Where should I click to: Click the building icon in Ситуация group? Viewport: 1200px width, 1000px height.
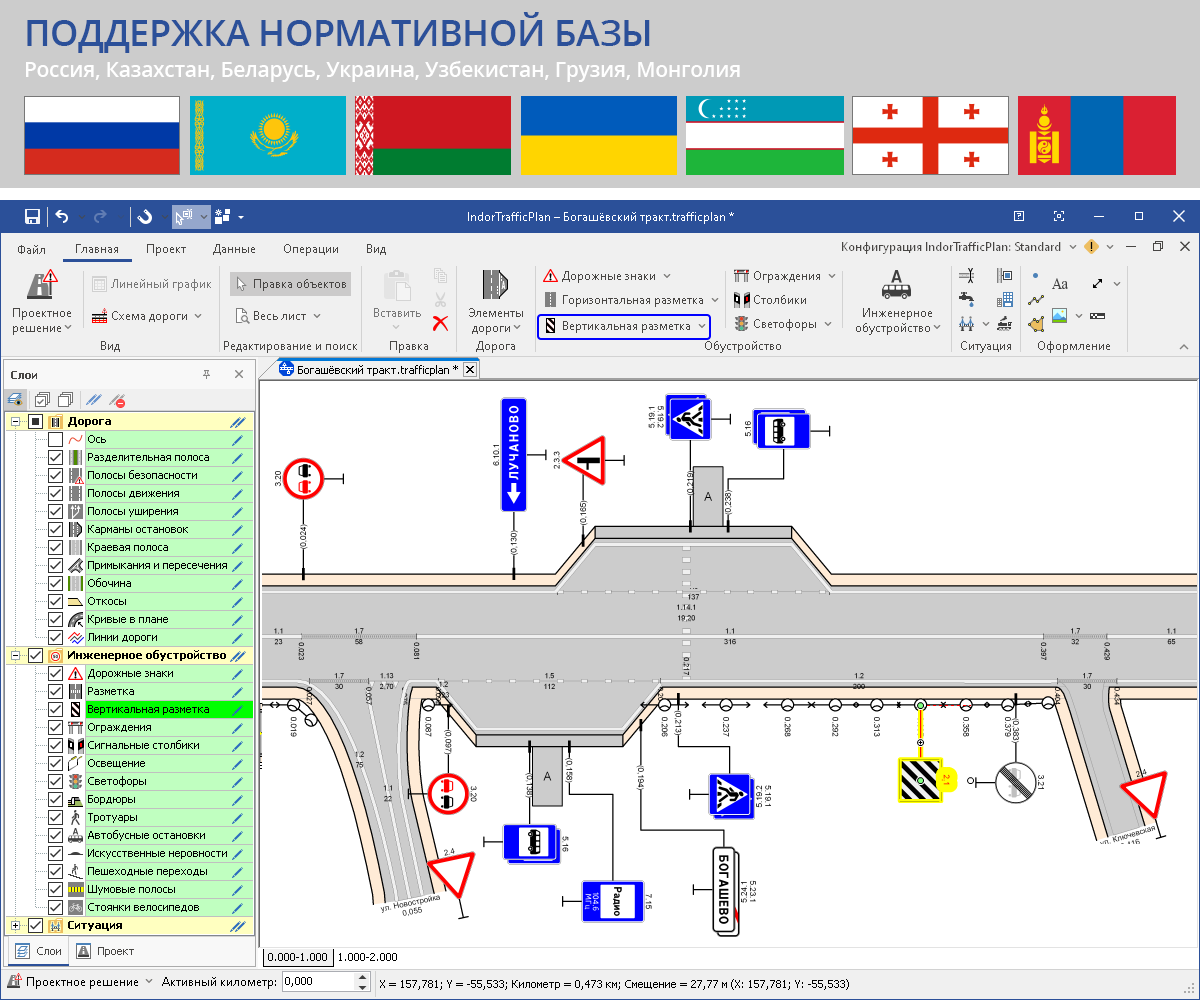1004,299
